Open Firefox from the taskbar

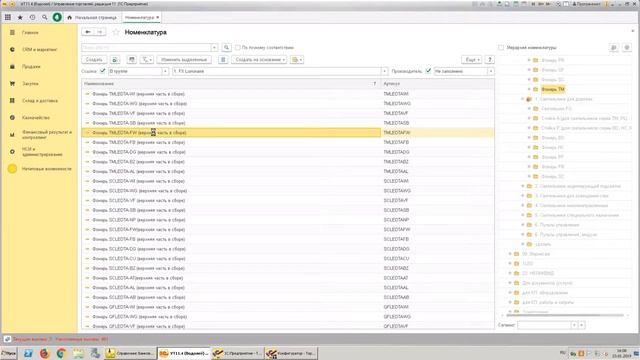(x=44, y=353)
